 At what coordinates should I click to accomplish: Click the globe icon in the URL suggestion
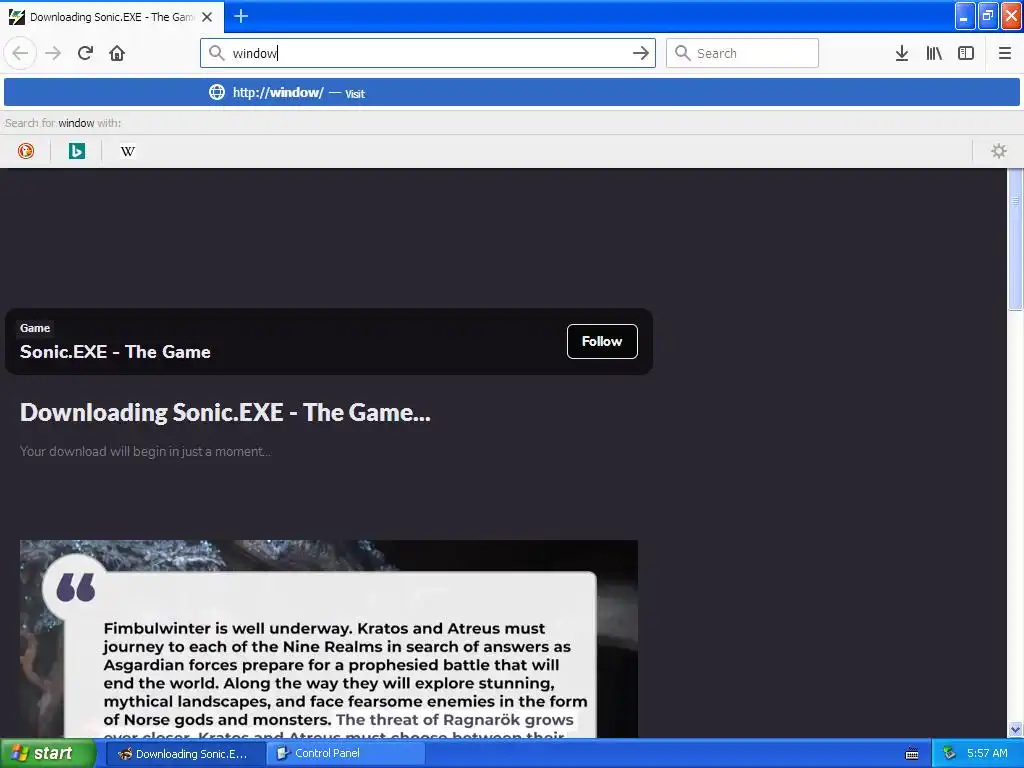(217, 92)
